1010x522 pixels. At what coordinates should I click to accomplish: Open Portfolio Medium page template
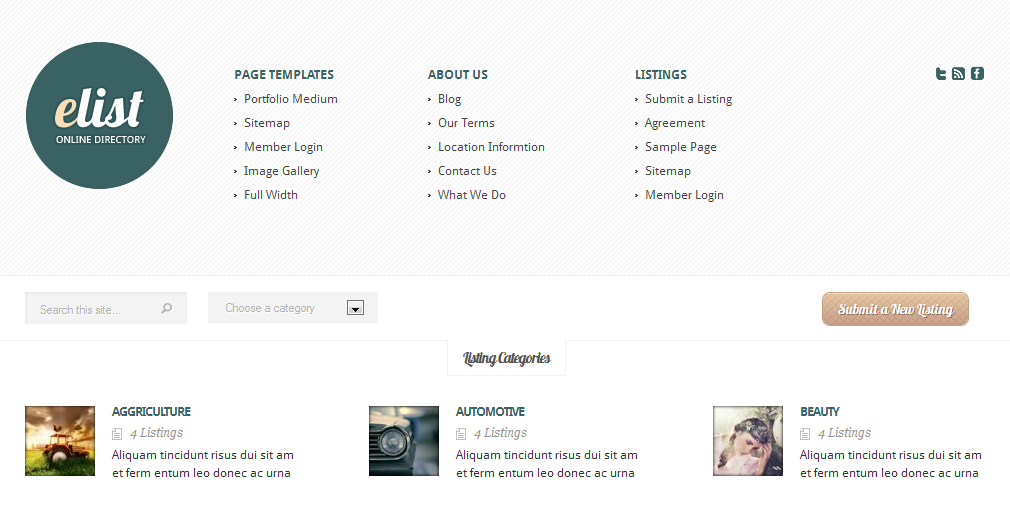[291, 99]
